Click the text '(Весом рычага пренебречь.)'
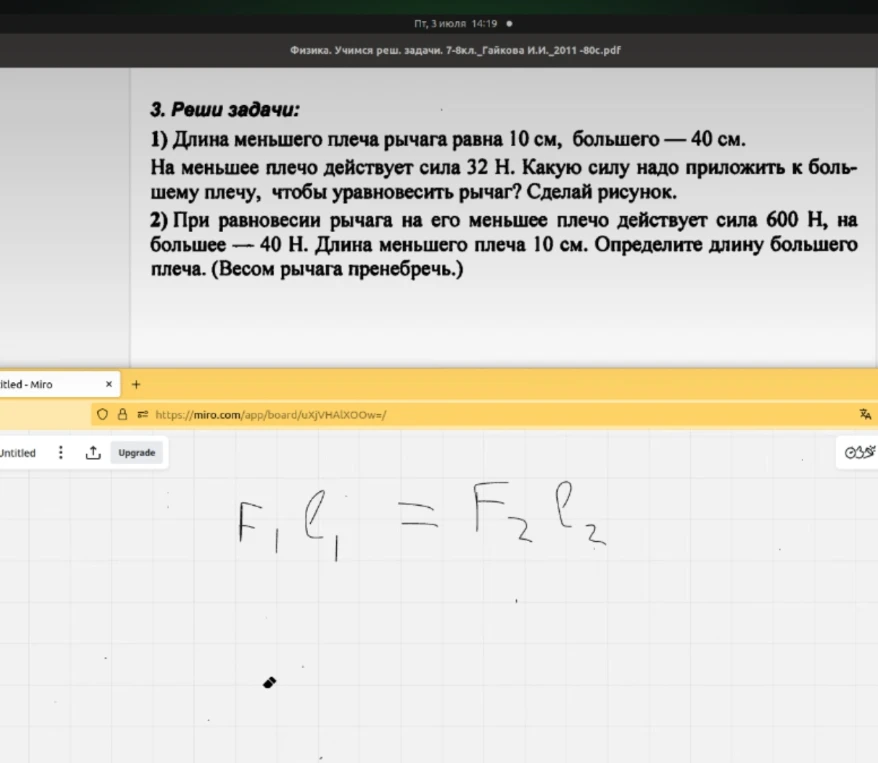This screenshot has height=763, width=878. click(x=337, y=269)
